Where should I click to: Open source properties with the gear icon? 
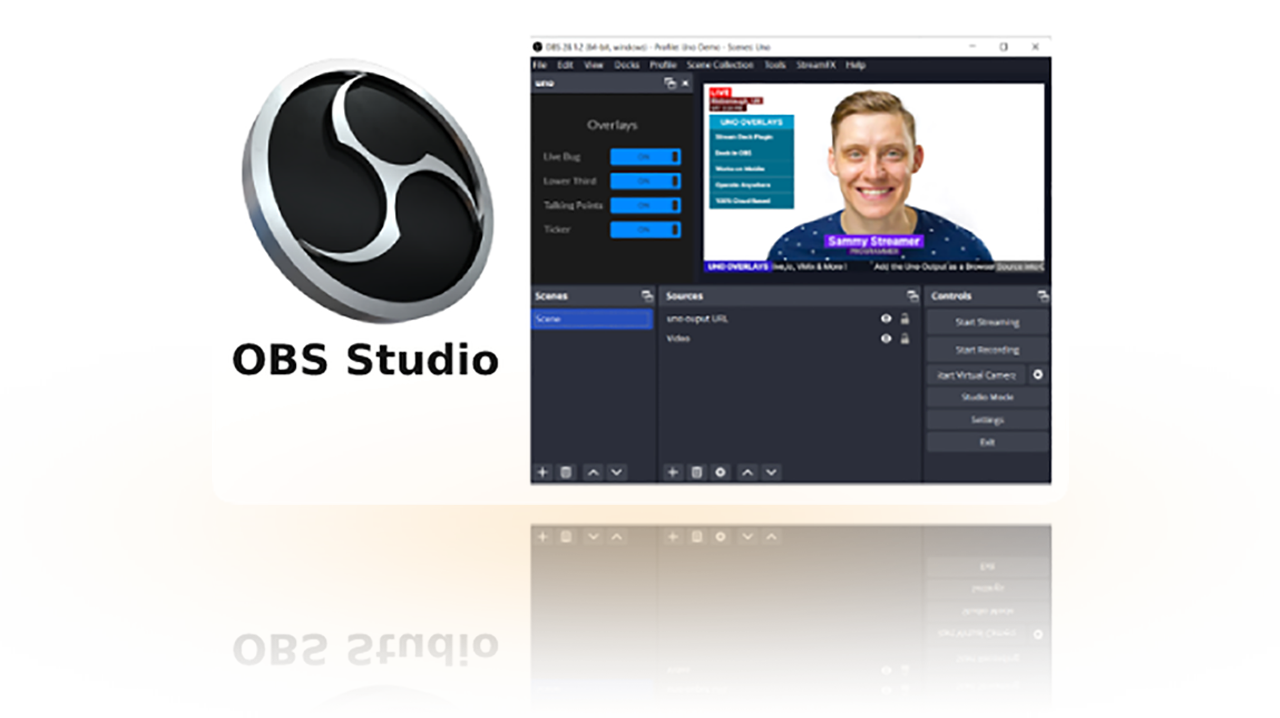[x=721, y=472]
